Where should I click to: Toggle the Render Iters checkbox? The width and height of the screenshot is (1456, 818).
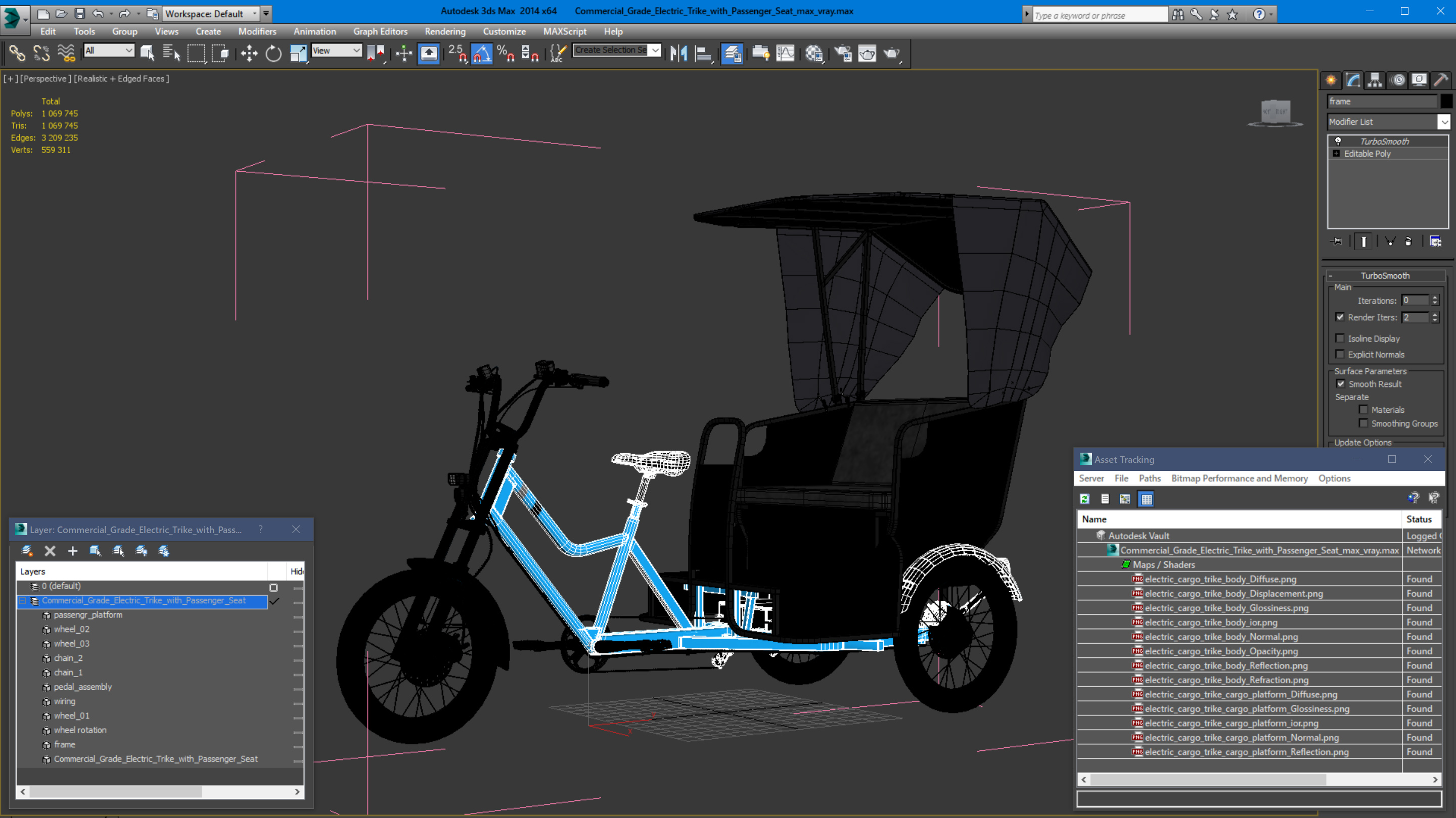coord(1340,317)
